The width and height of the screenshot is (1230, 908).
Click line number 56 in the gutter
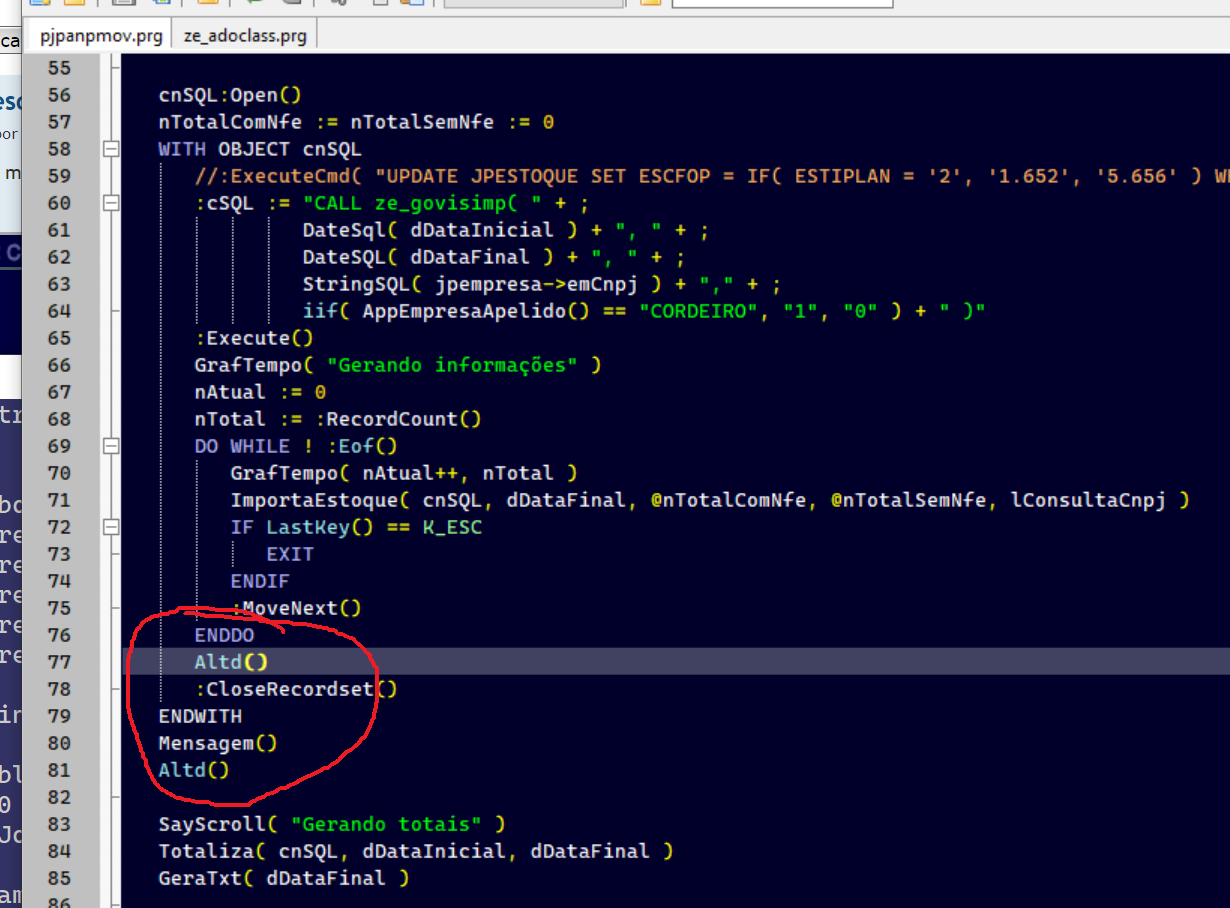60,95
